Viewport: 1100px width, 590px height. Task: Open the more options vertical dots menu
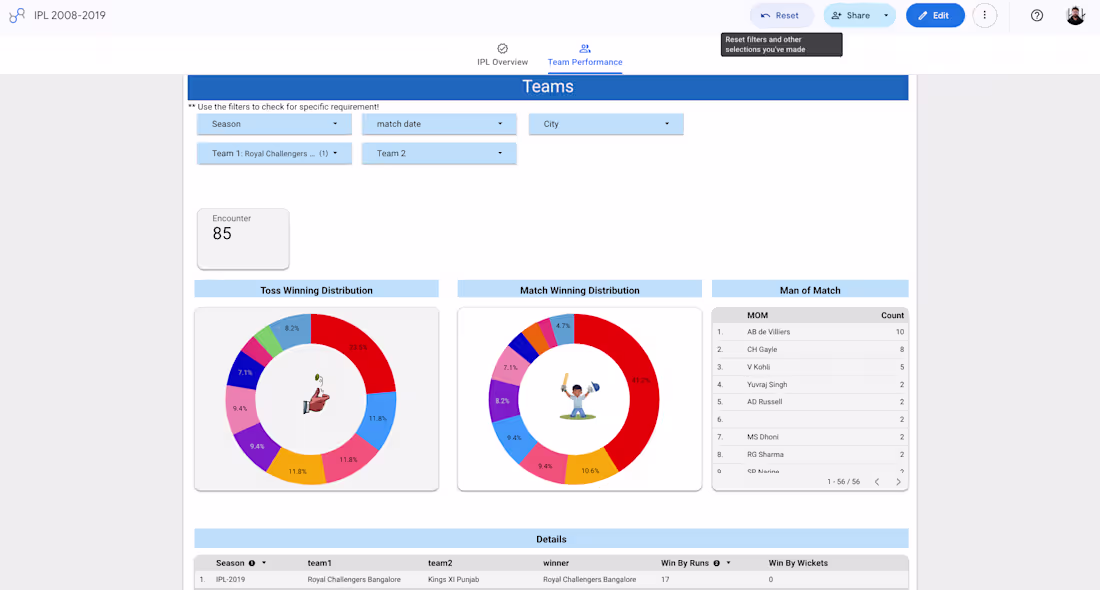pyautogui.click(x=984, y=15)
